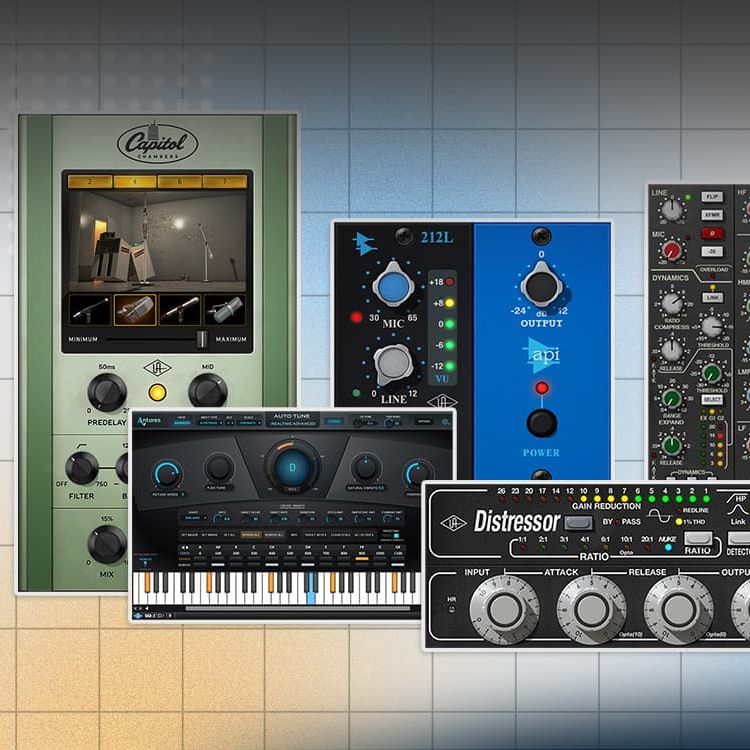
Task: Select chamber 4 tab in Capitol Chambers
Action: tap(135, 182)
